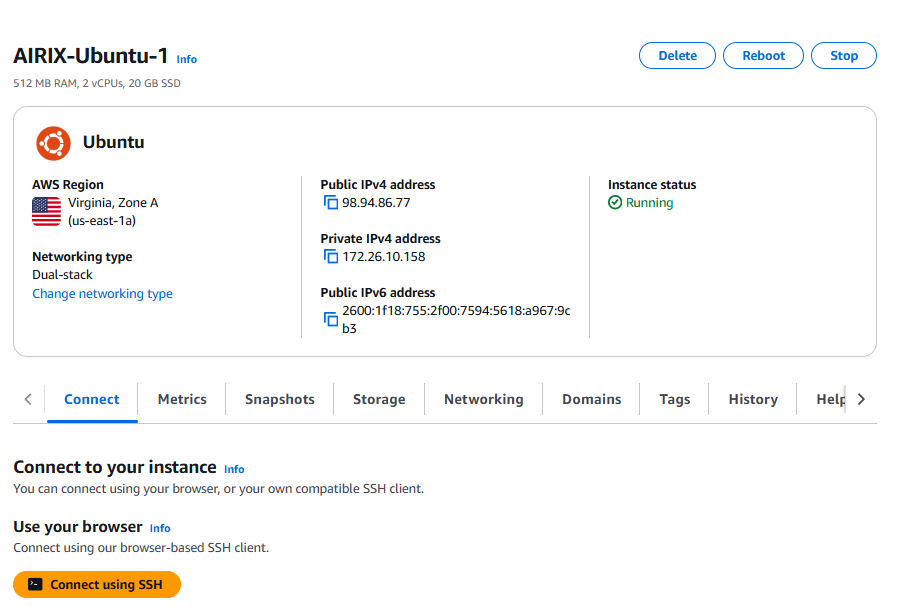
Task: Switch to the Metrics tab
Action: click(x=181, y=398)
